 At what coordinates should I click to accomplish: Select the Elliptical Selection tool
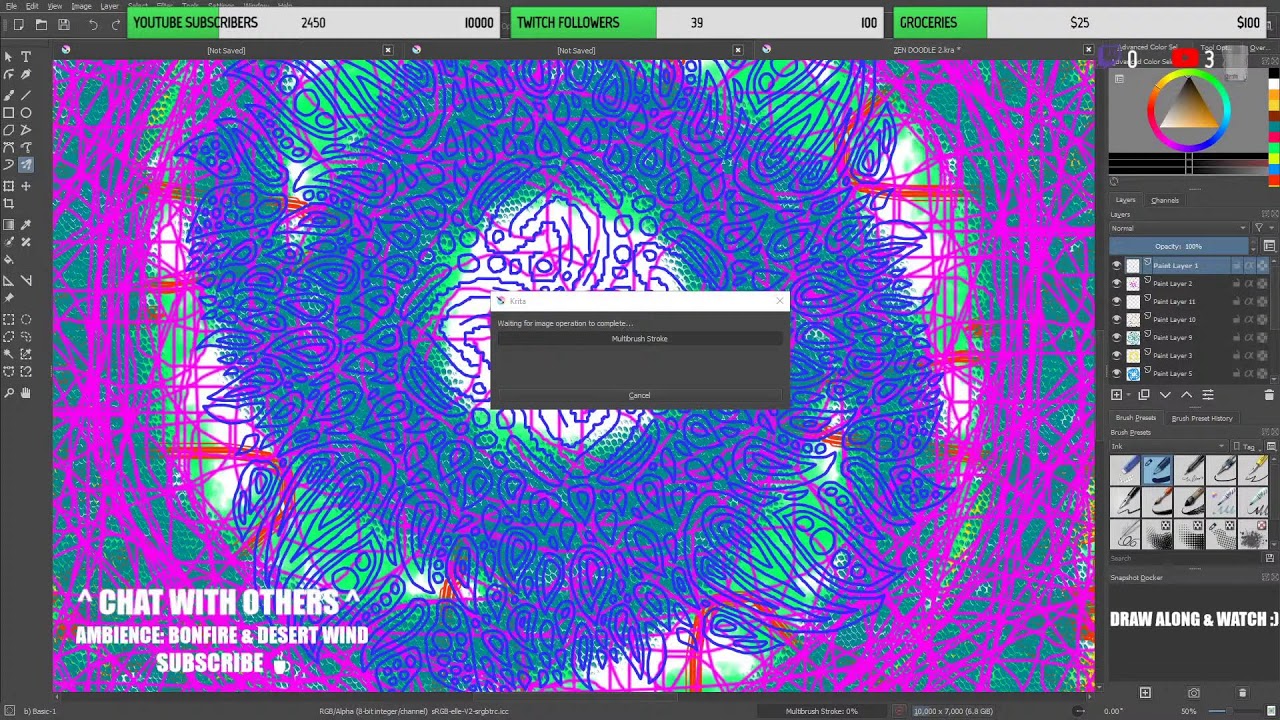26,320
